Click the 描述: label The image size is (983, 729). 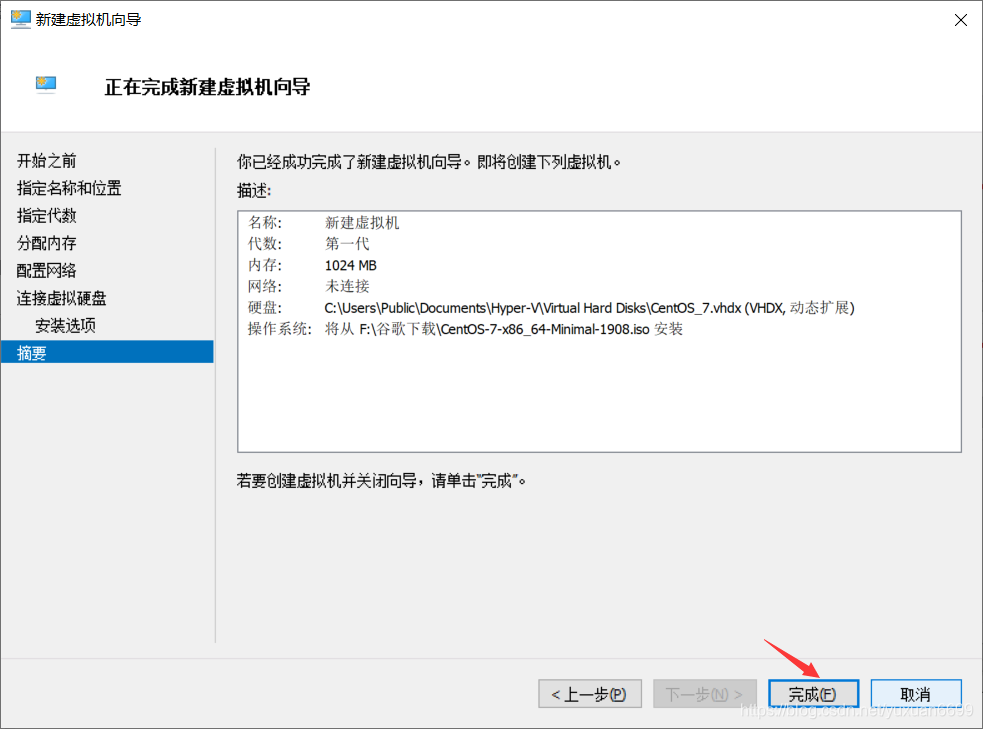[x=254, y=191]
